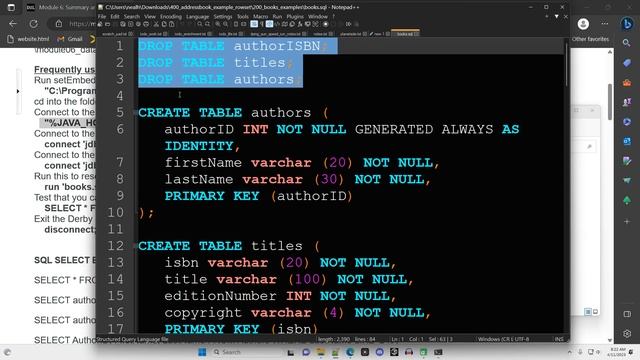Open the Run menu in Notepad++

[277, 16]
